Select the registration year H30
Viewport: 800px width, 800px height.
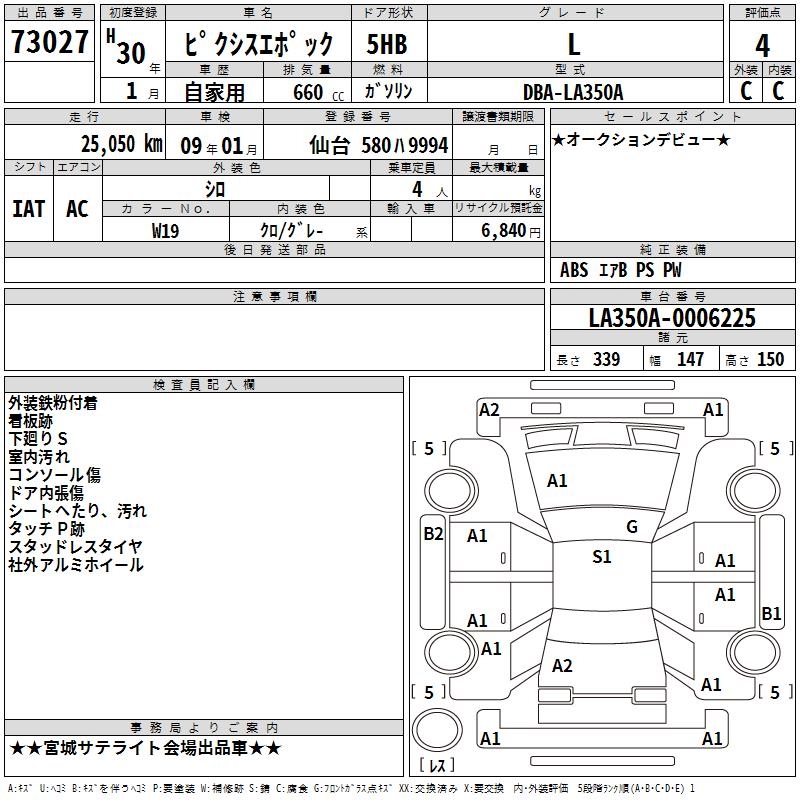click(x=127, y=47)
